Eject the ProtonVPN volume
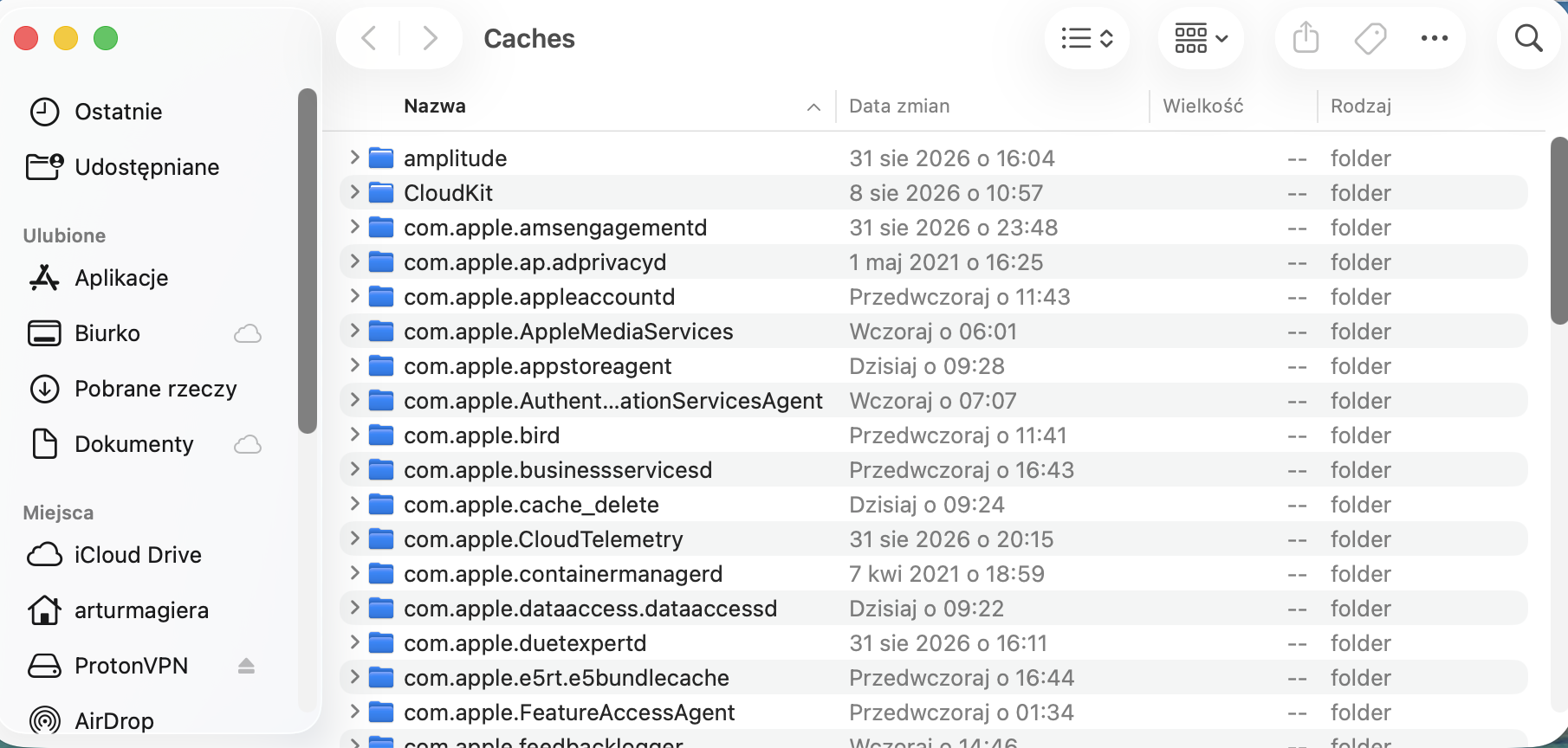Screen dimensions: 1568x748 pyautogui.click(x=246, y=666)
